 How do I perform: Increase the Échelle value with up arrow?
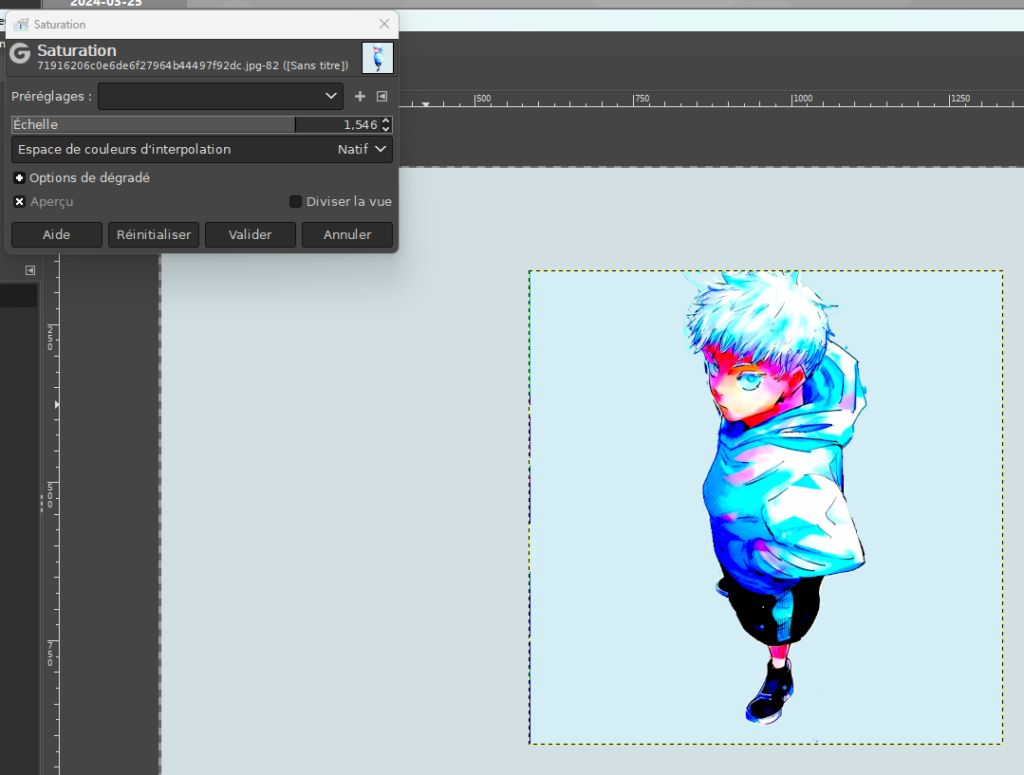pyautogui.click(x=386, y=120)
